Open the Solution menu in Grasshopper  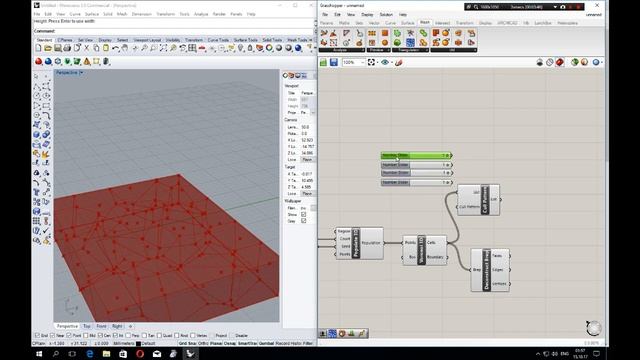click(x=386, y=15)
